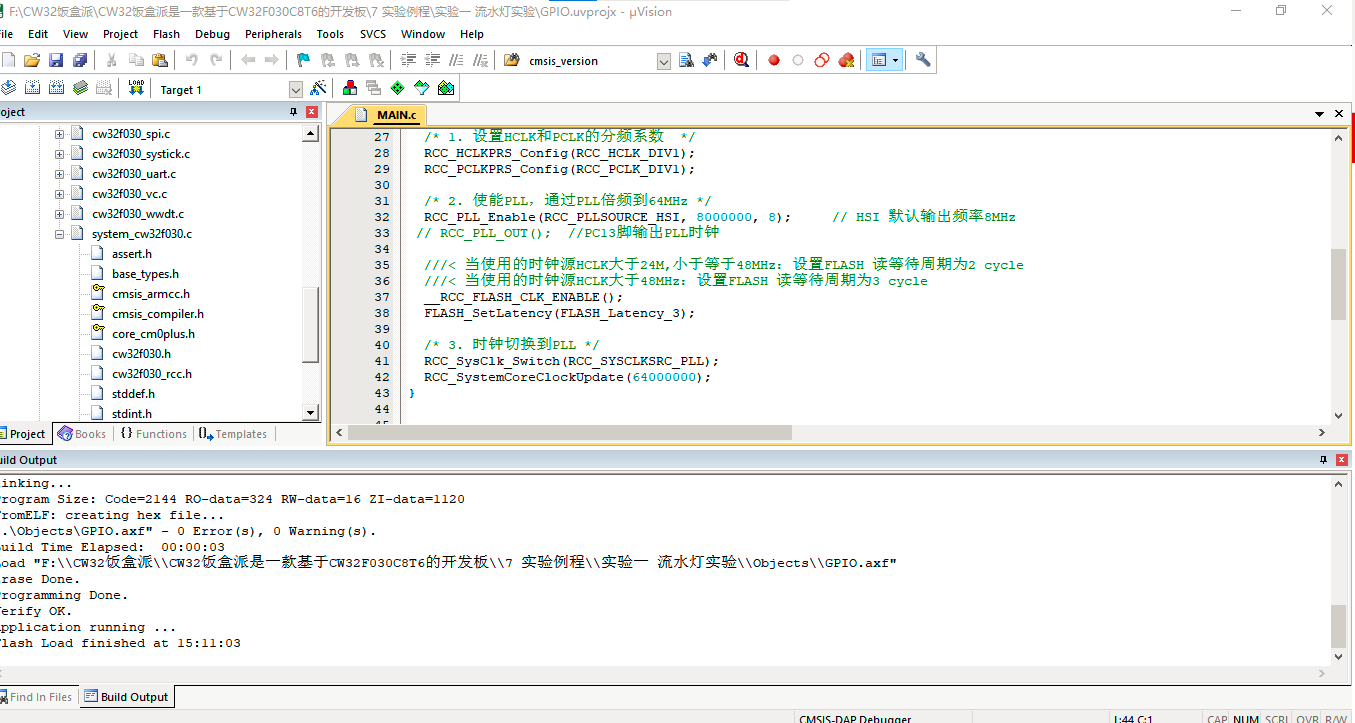
Task: Click the Open file folder icon
Action: 32,60
